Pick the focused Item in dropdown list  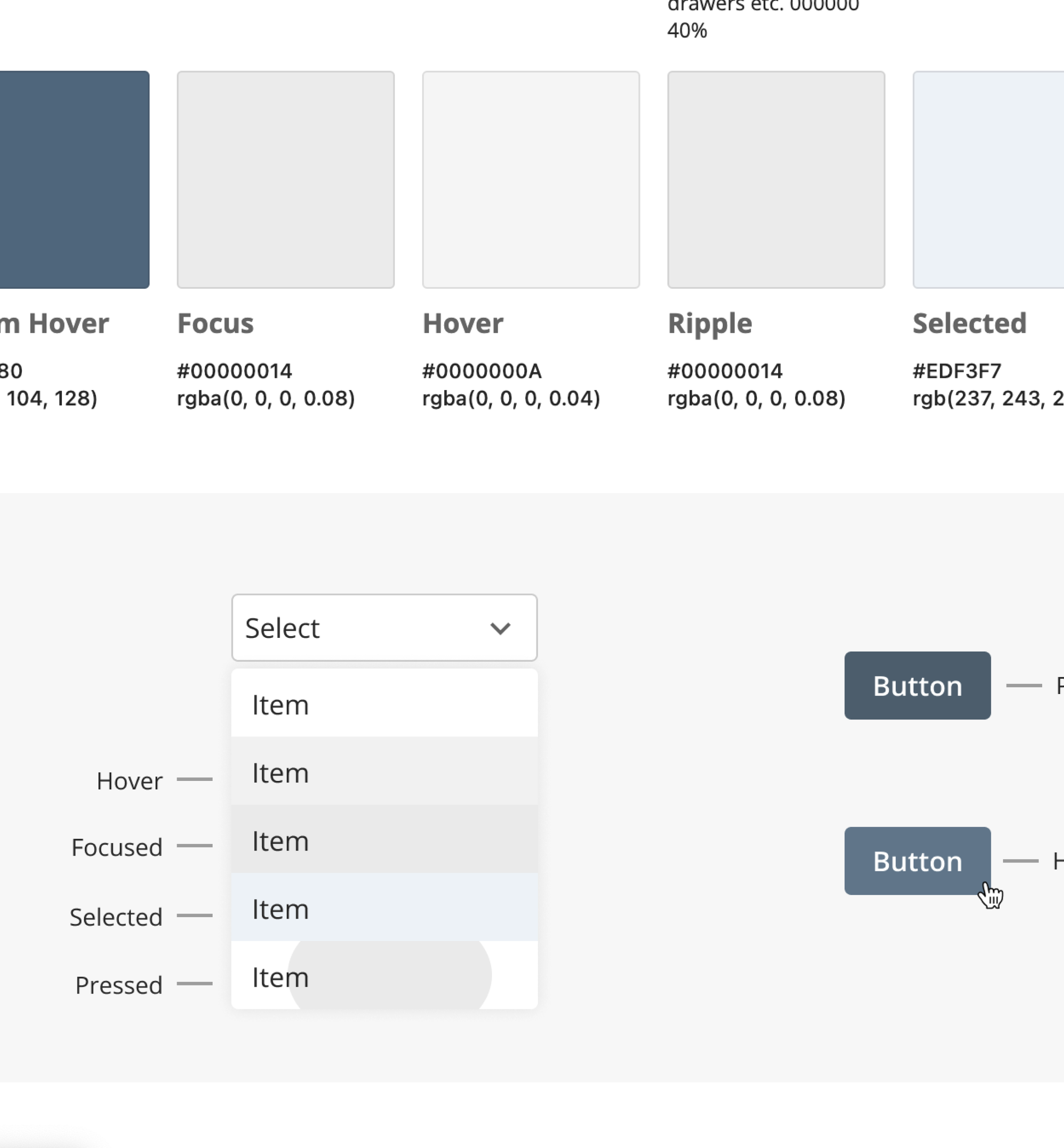tap(384, 840)
